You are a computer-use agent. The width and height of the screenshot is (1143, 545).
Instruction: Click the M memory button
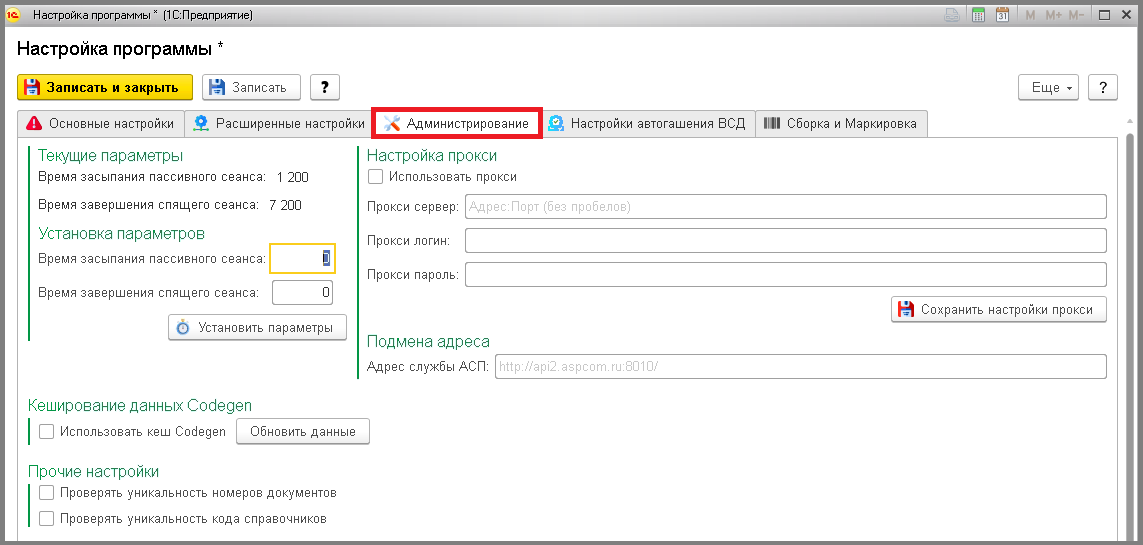(1030, 15)
